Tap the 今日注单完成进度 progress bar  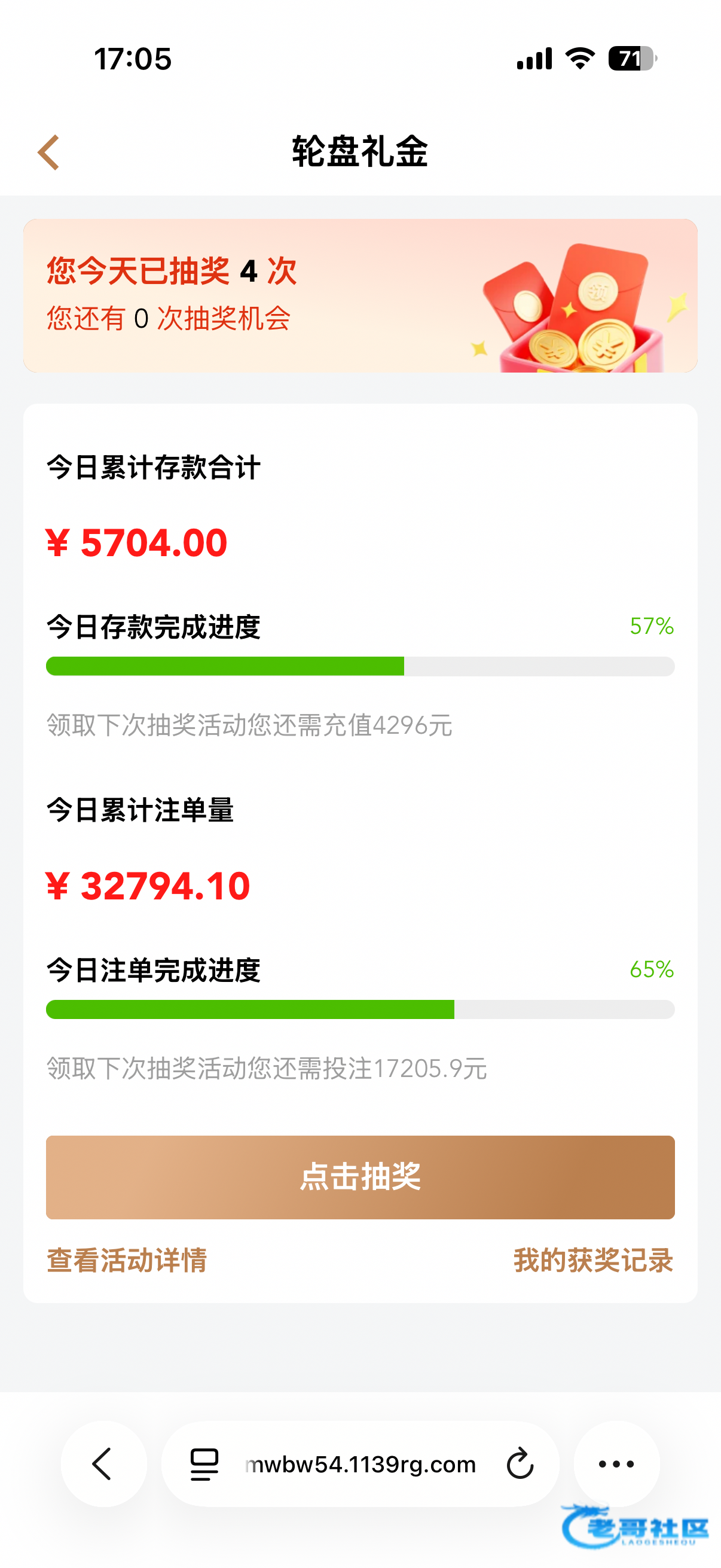tap(360, 1009)
